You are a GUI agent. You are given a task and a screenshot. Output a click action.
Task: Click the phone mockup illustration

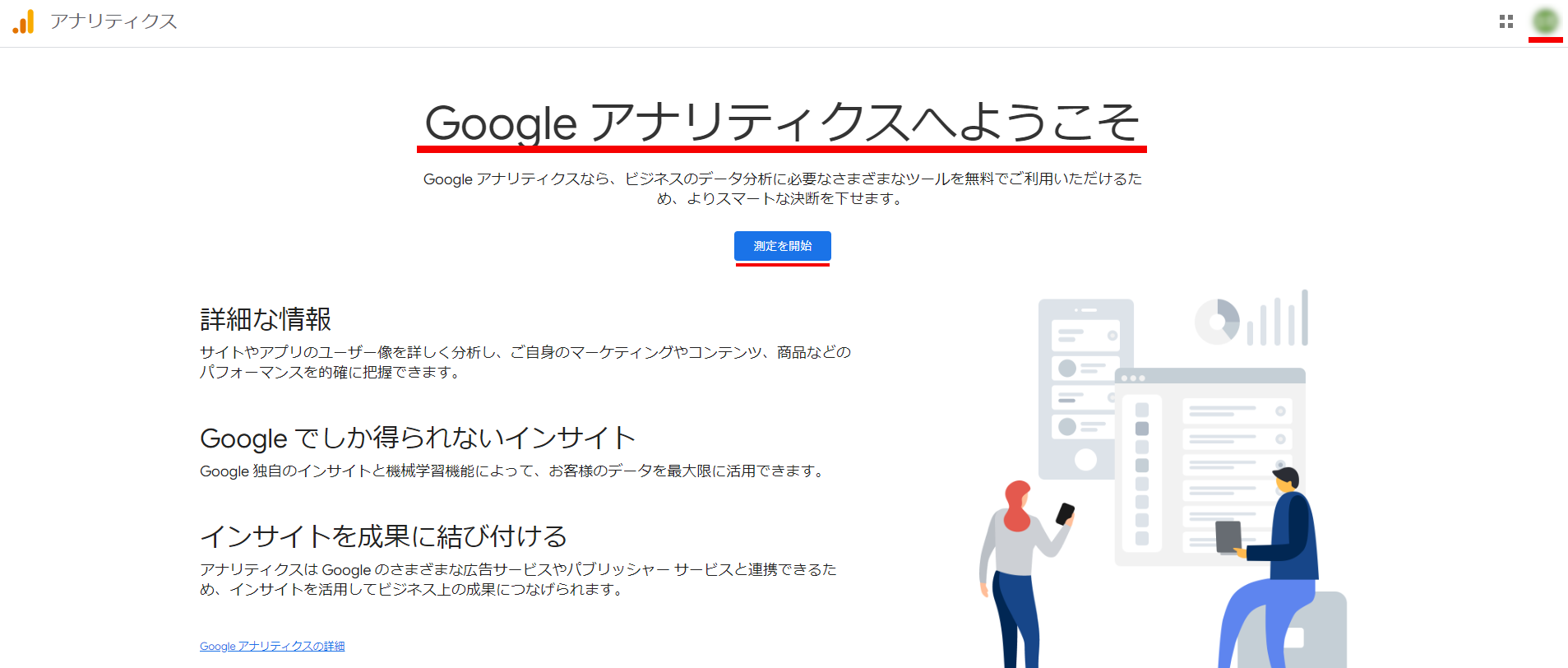1085,388
